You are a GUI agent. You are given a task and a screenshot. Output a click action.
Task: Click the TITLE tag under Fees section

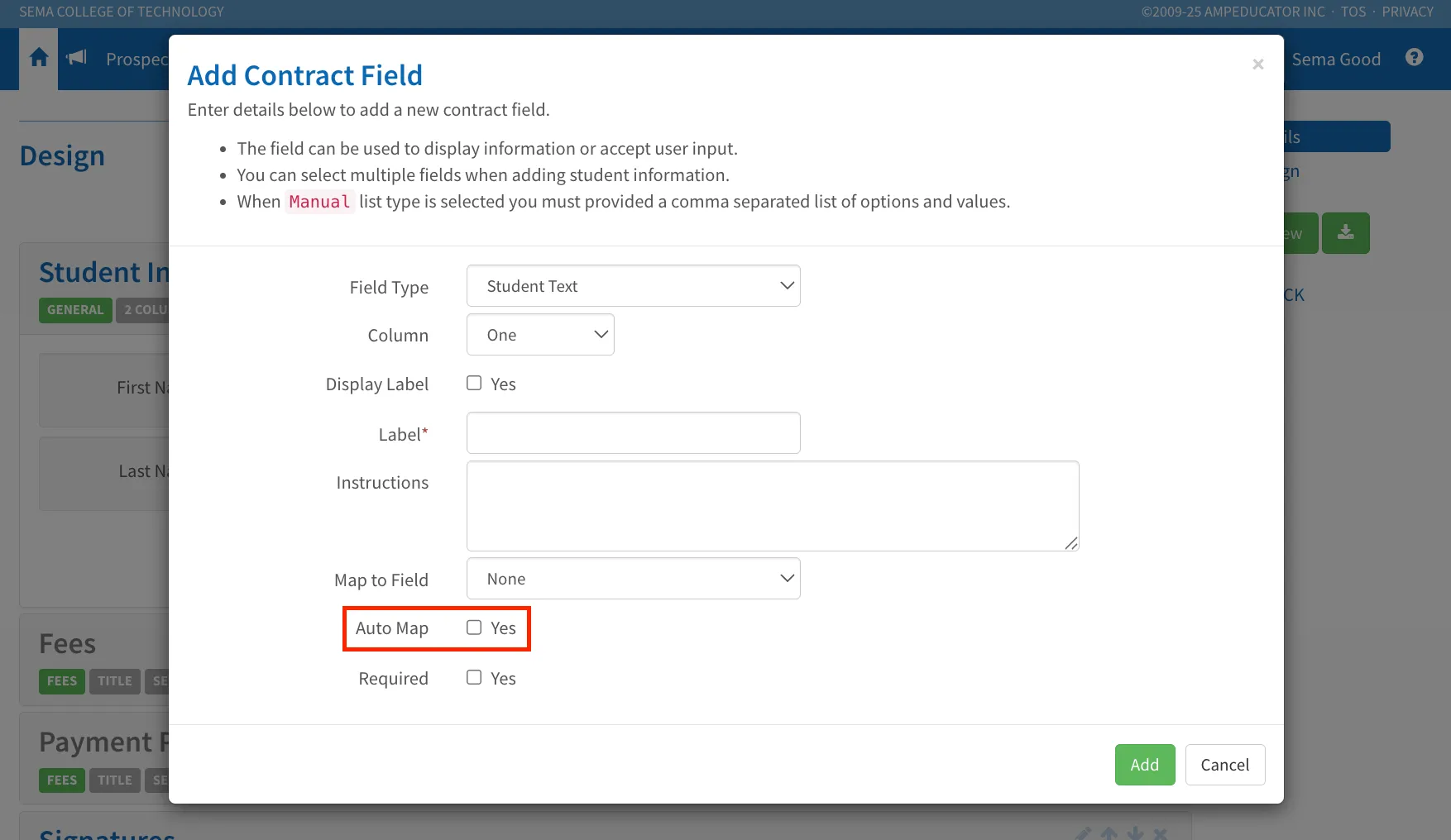(115, 681)
